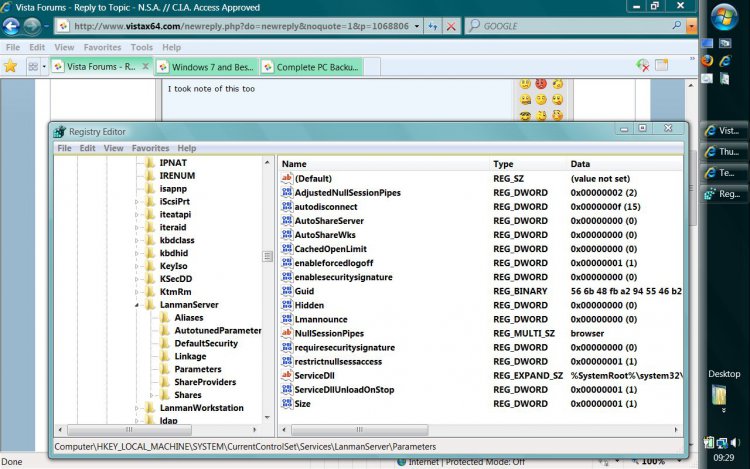The width and height of the screenshot is (750, 469).
Task: Open the Registry Editor Help menu
Action: click(187, 148)
